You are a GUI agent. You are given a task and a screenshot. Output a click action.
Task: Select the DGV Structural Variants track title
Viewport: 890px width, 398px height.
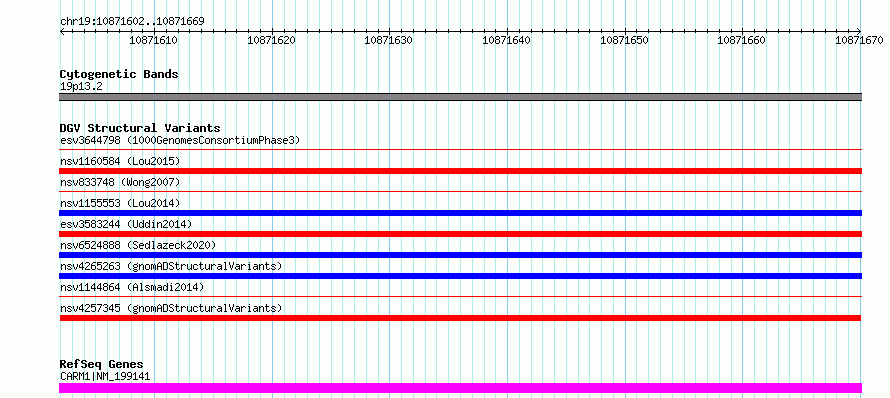(140, 128)
